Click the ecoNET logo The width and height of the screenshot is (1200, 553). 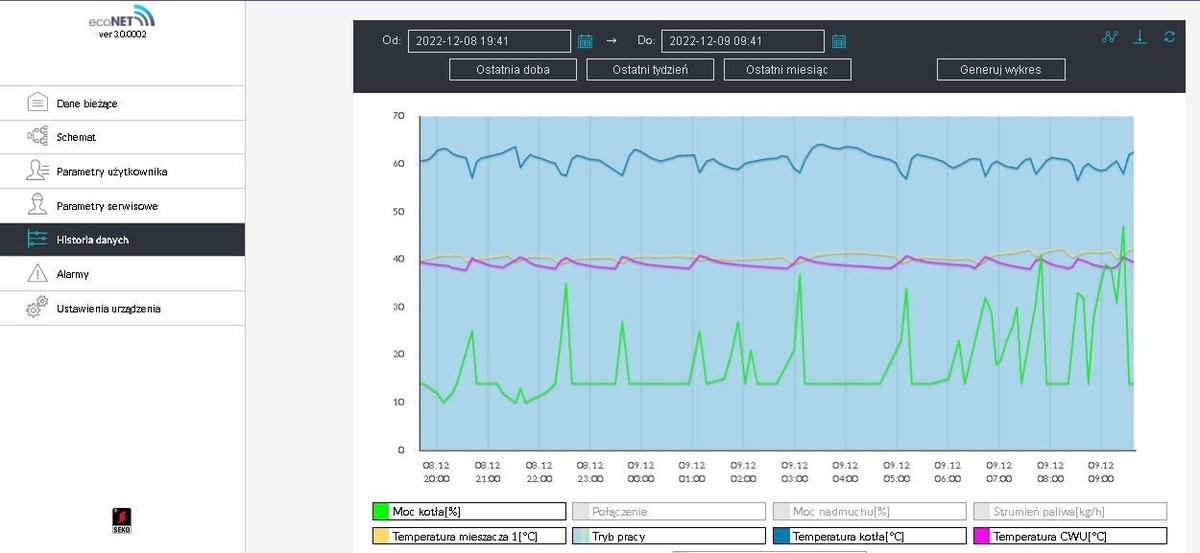click(x=122, y=19)
